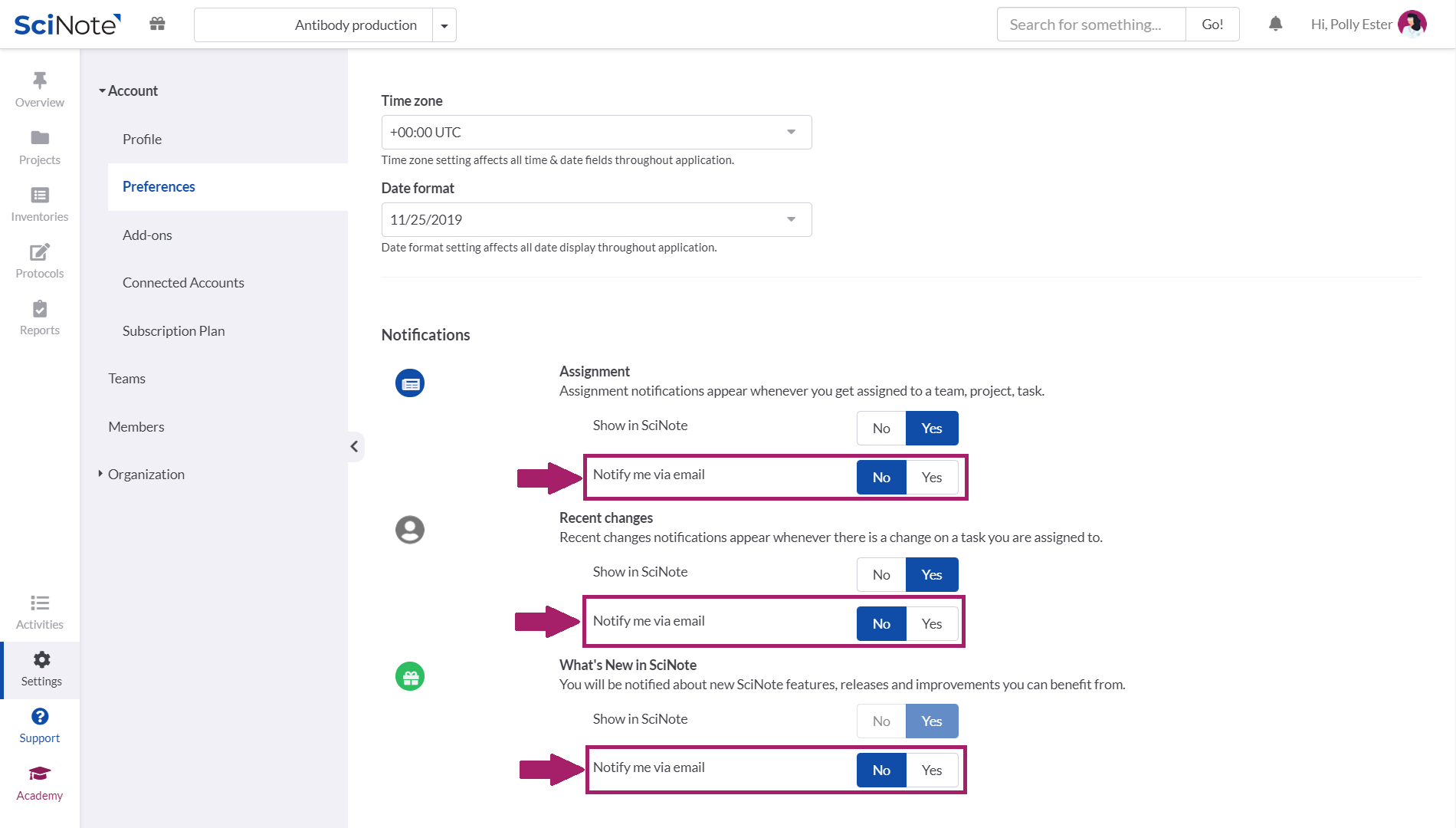1456x828 pixels.
Task: Go to Overview in left sidebar
Action: pos(40,90)
